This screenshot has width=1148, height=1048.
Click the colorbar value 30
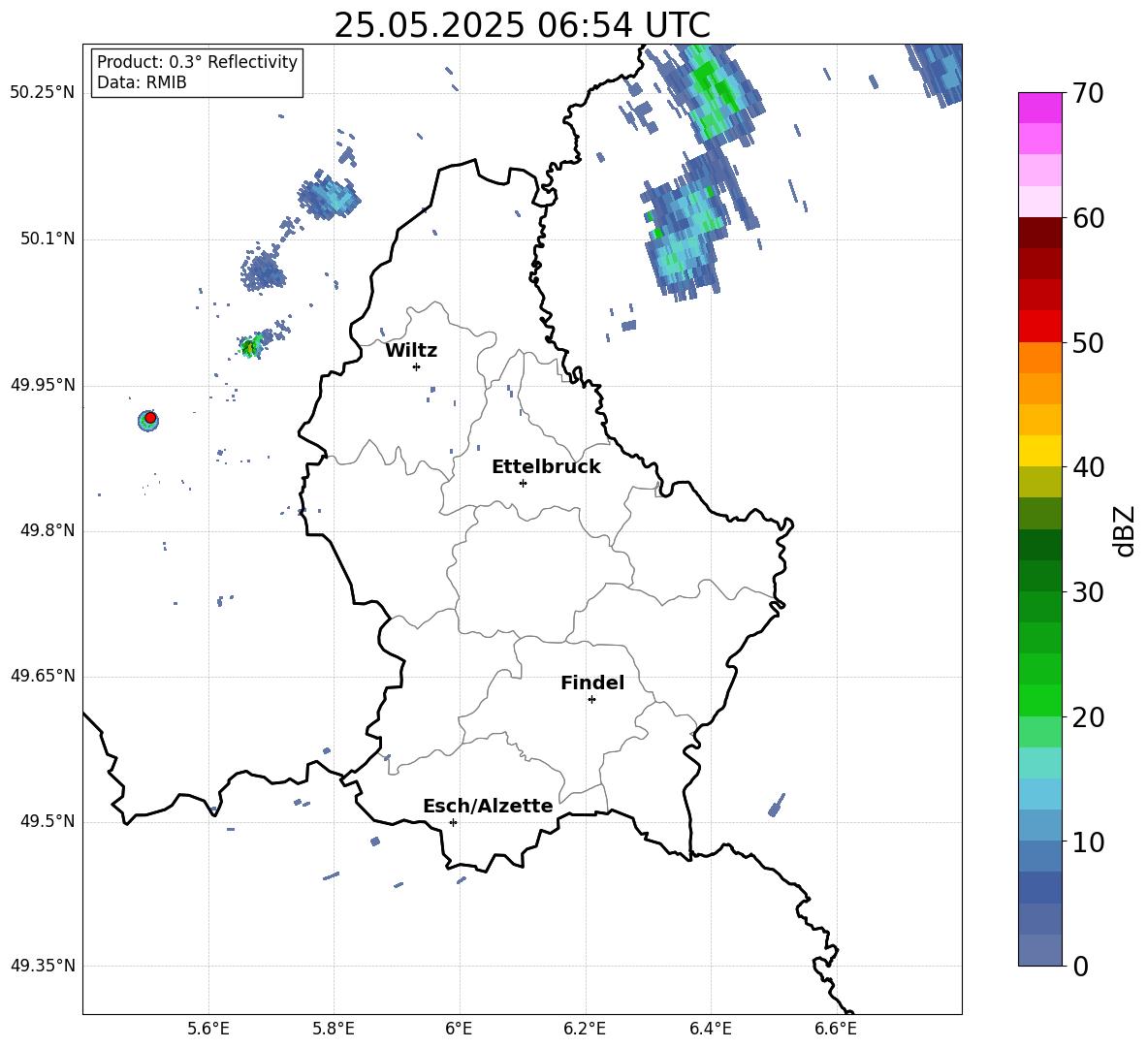point(1088,592)
